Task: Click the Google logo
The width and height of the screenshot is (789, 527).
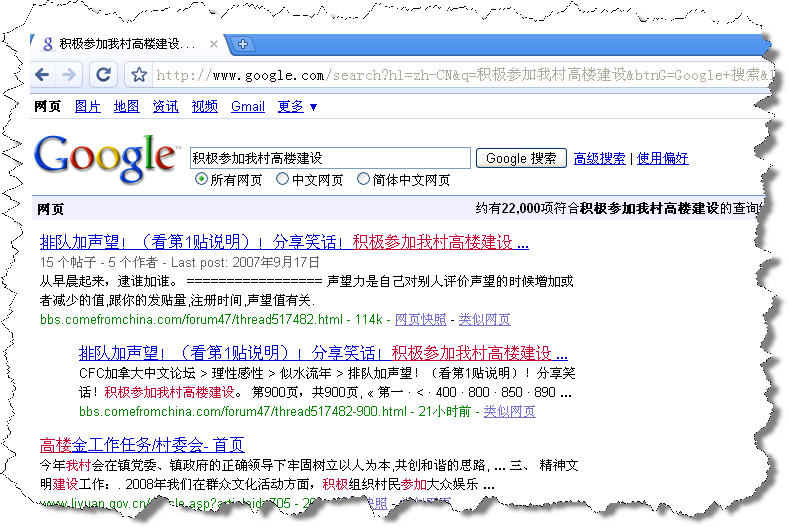Action: [x=105, y=158]
